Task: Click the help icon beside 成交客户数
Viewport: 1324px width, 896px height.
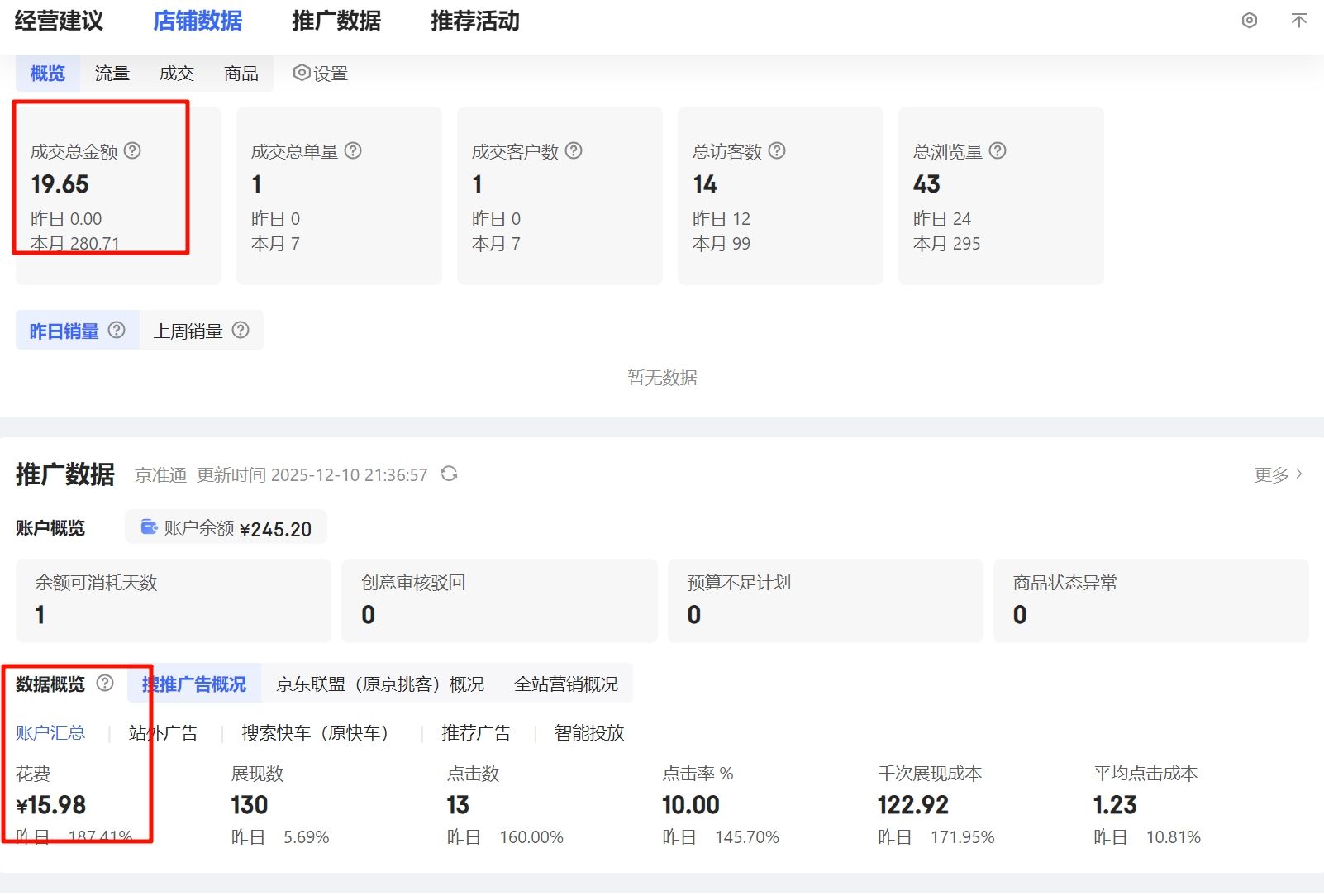Action: (x=574, y=150)
